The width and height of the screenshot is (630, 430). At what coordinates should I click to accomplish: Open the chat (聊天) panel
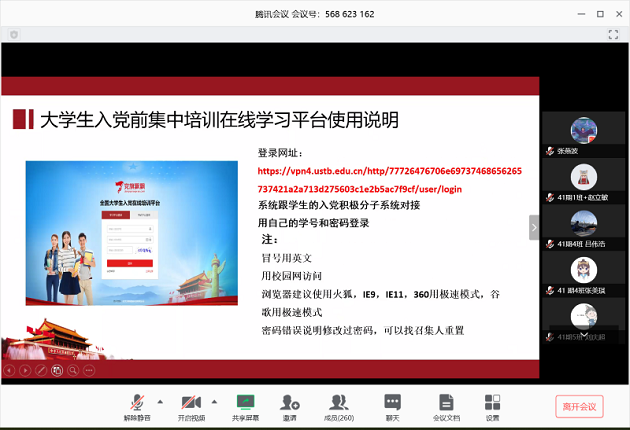pos(392,403)
